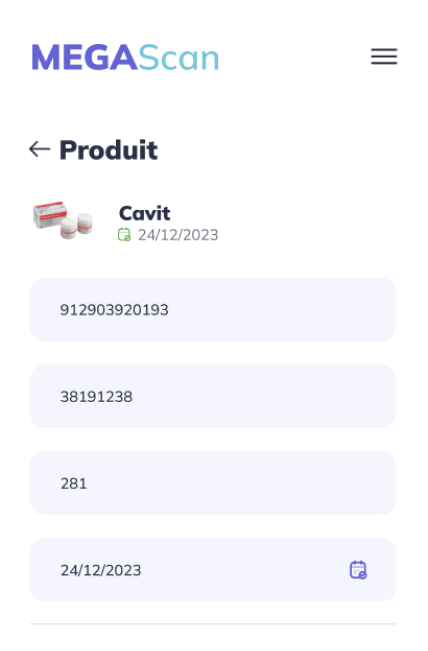Open the hamburger navigation menu
This screenshot has width=428, height=651.
click(x=384, y=56)
